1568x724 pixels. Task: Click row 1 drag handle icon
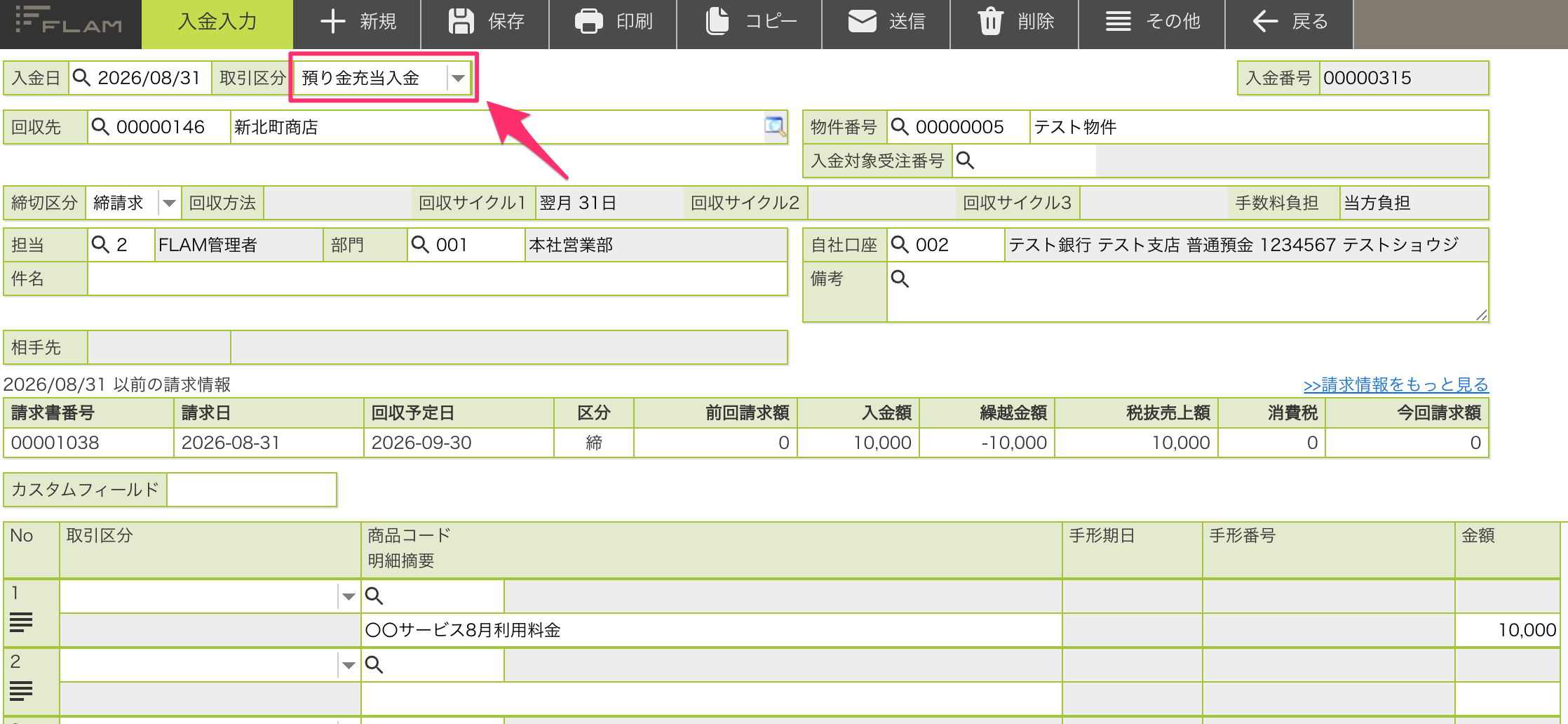[21, 622]
